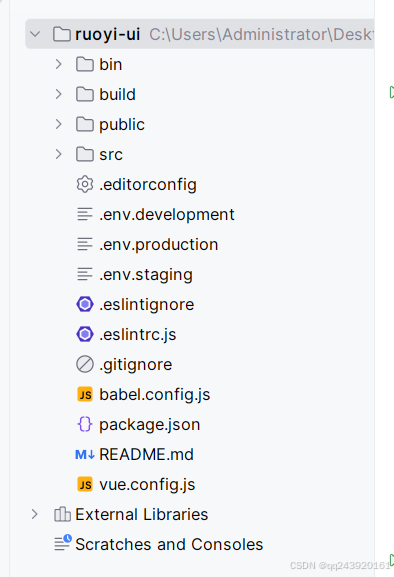
Task: Expand the public folder
Action: pos(58,124)
